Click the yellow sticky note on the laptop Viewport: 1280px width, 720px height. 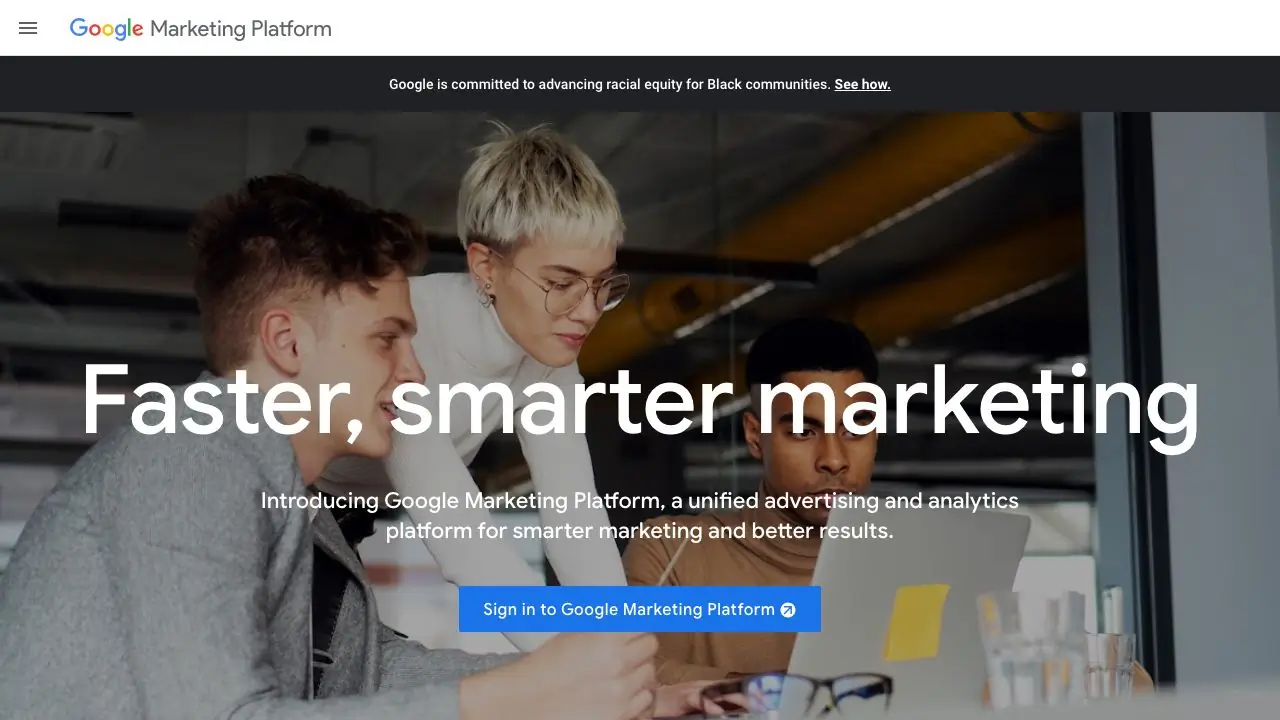pyautogui.click(x=915, y=621)
